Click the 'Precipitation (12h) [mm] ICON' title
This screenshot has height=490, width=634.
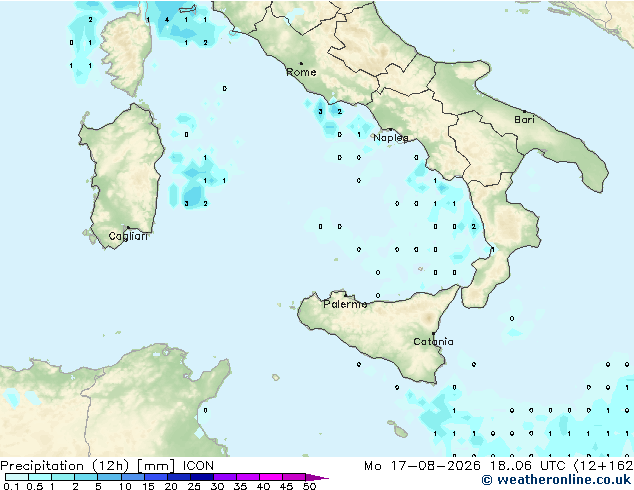pyautogui.click(x=107, y=466)
